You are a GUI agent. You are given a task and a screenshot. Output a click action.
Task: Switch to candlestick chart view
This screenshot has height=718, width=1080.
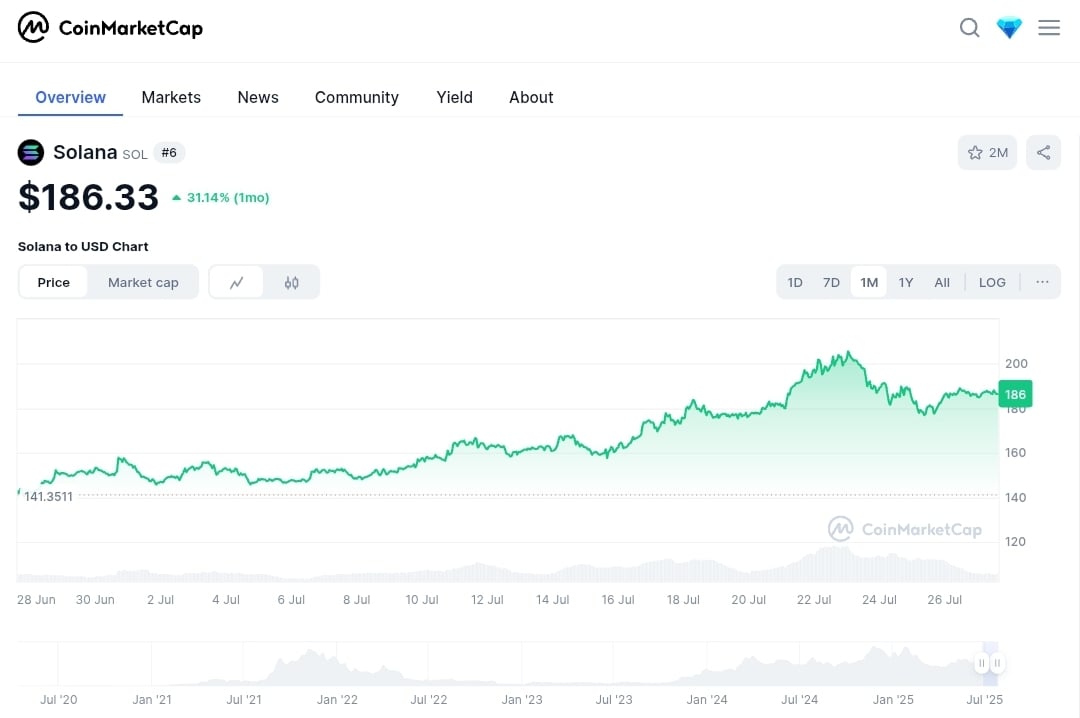point(291,283)
